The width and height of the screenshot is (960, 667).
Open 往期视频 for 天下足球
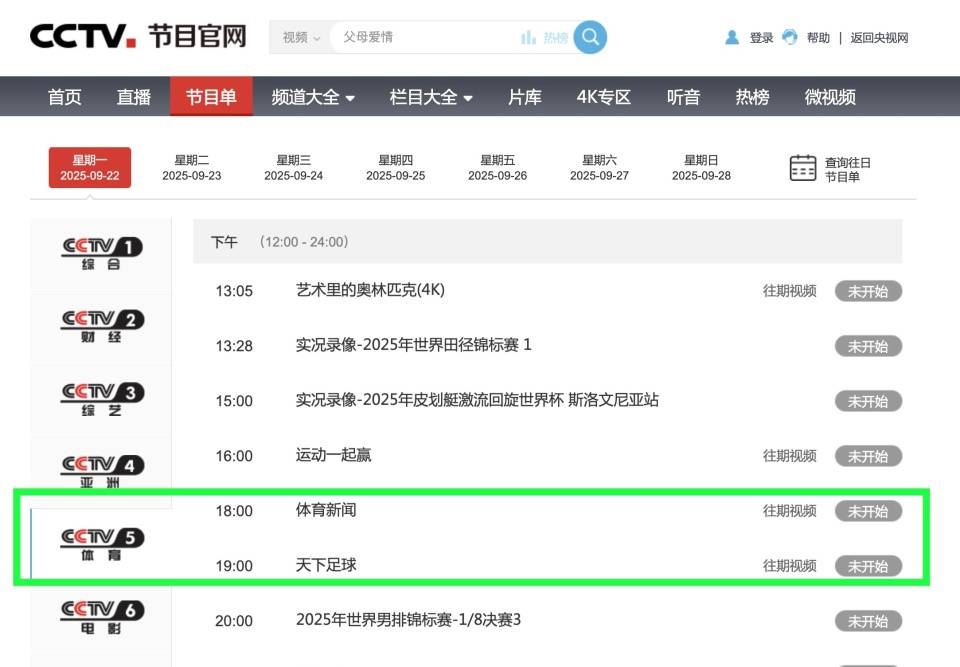click(789, 565)
